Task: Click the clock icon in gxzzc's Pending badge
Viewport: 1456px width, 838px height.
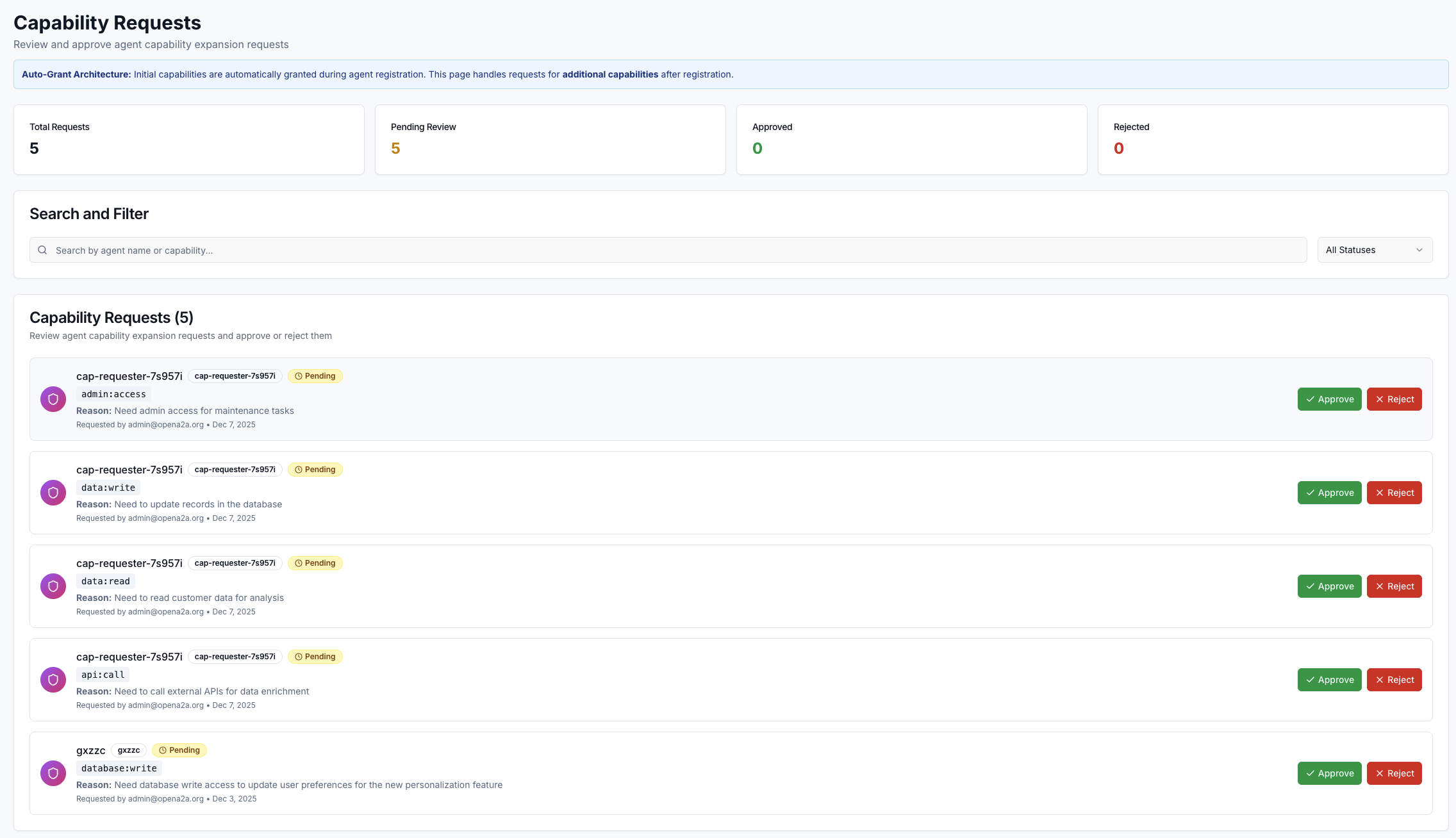Action: (163, 750)
